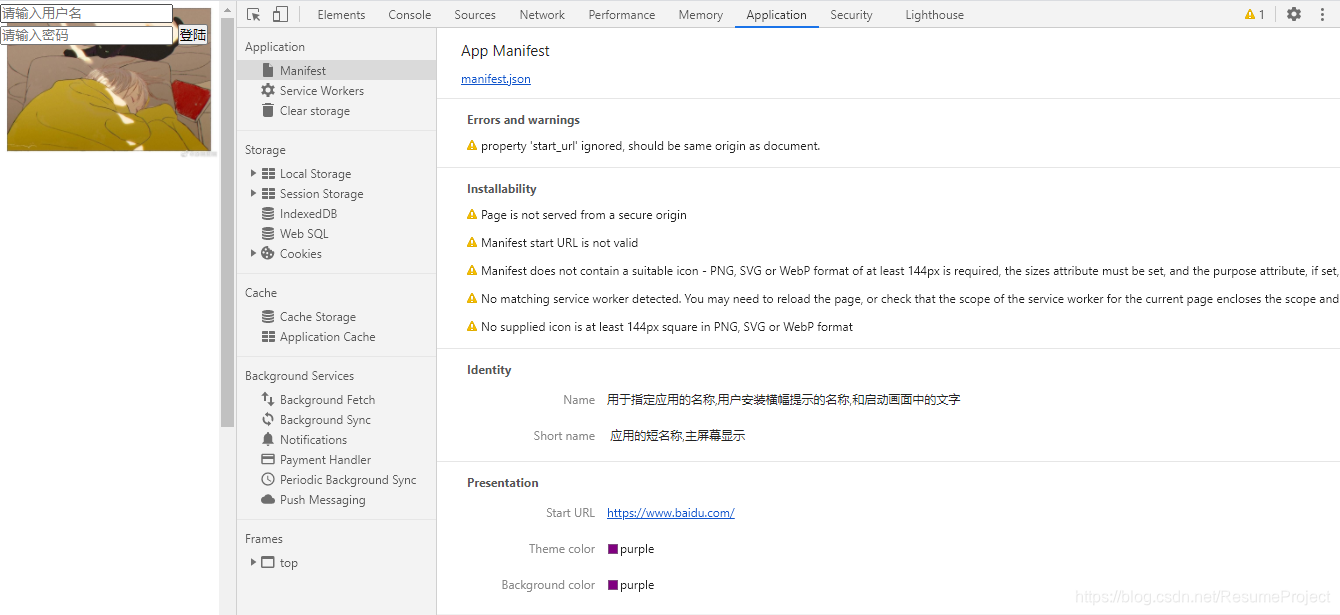Click the Short name value text
Image resolution: width=1340 pixels, height=615 pixels.
(678, 436)
